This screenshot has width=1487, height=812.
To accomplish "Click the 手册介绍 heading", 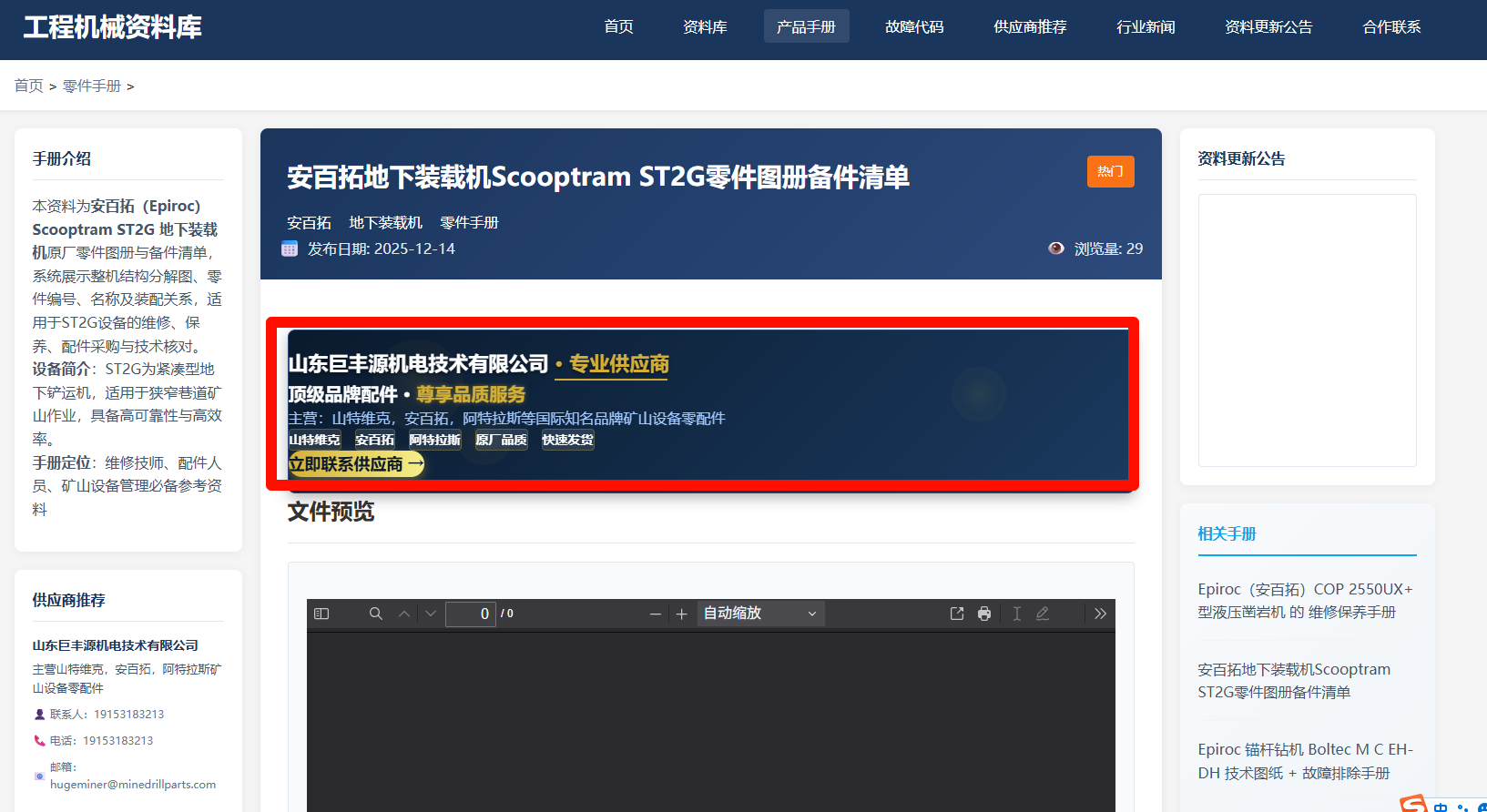I will click(62, 158).
